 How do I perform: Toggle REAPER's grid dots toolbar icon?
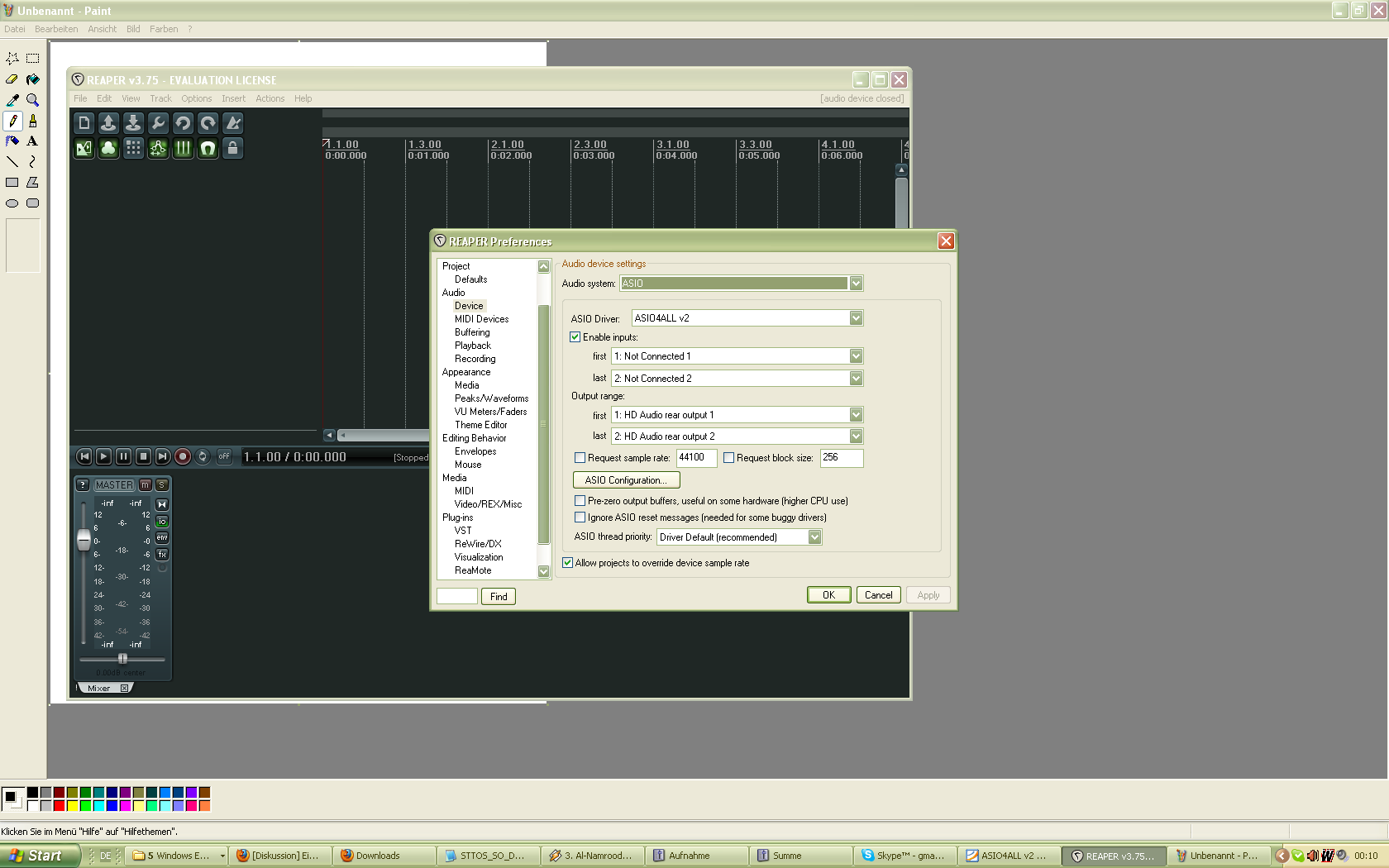134,148
